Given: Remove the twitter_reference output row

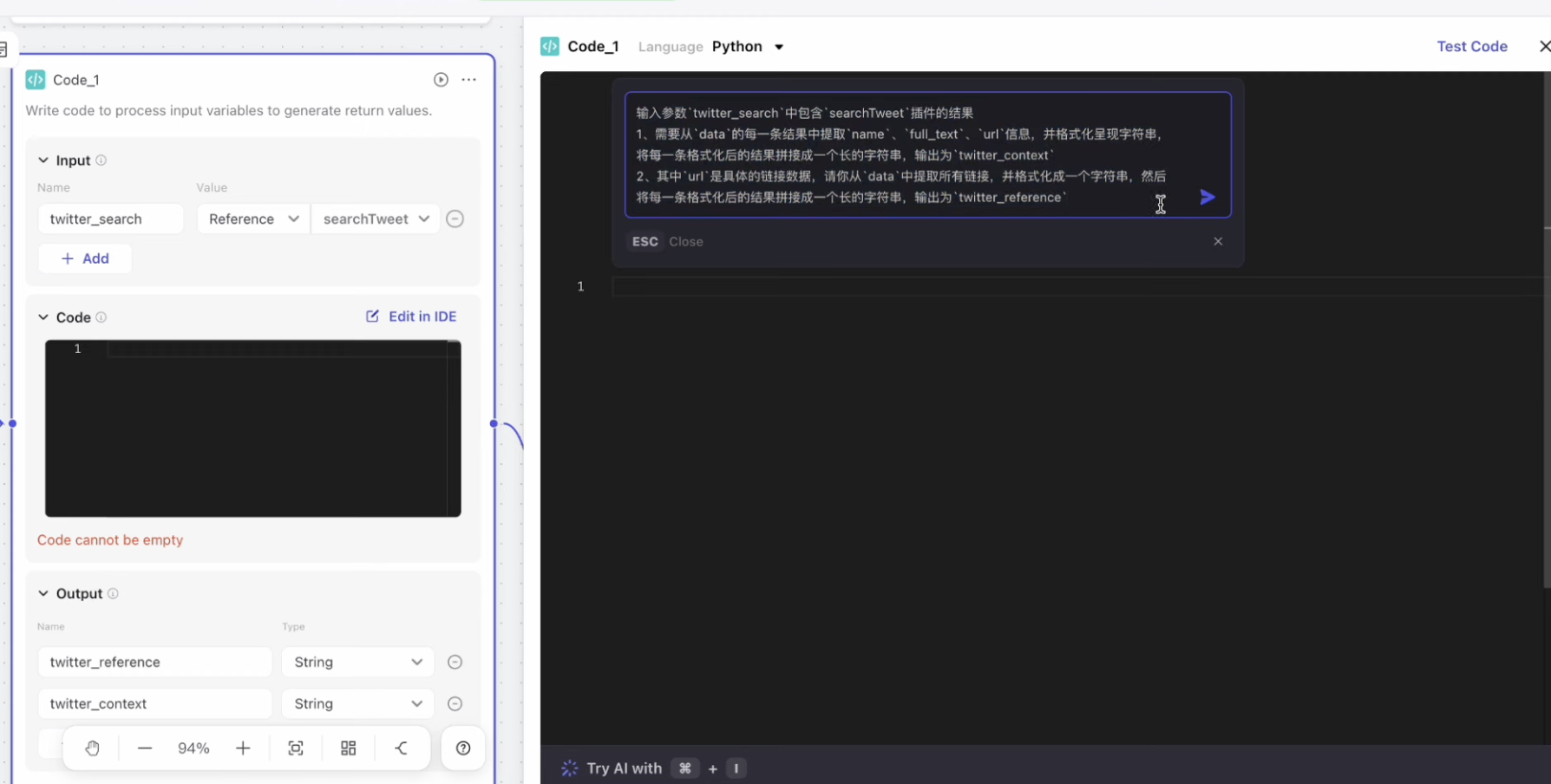Looking at the screenshot, I should click(455, 663).
